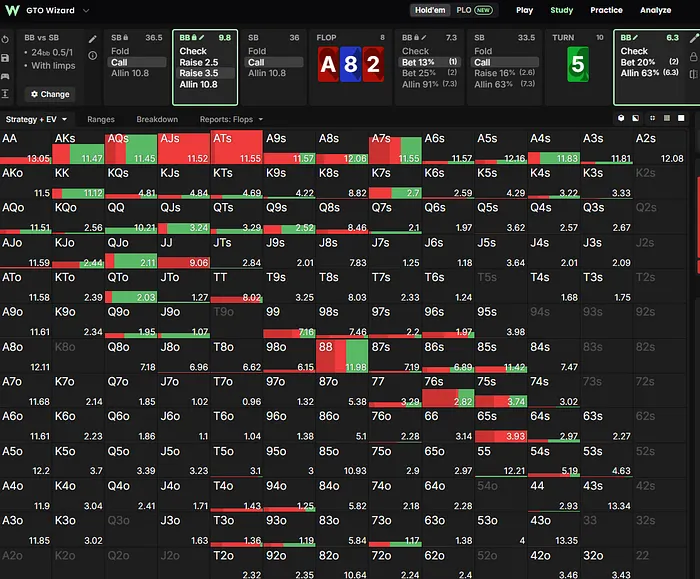
Task: Click the BB vs SB title
Action: tap(42, 38)
